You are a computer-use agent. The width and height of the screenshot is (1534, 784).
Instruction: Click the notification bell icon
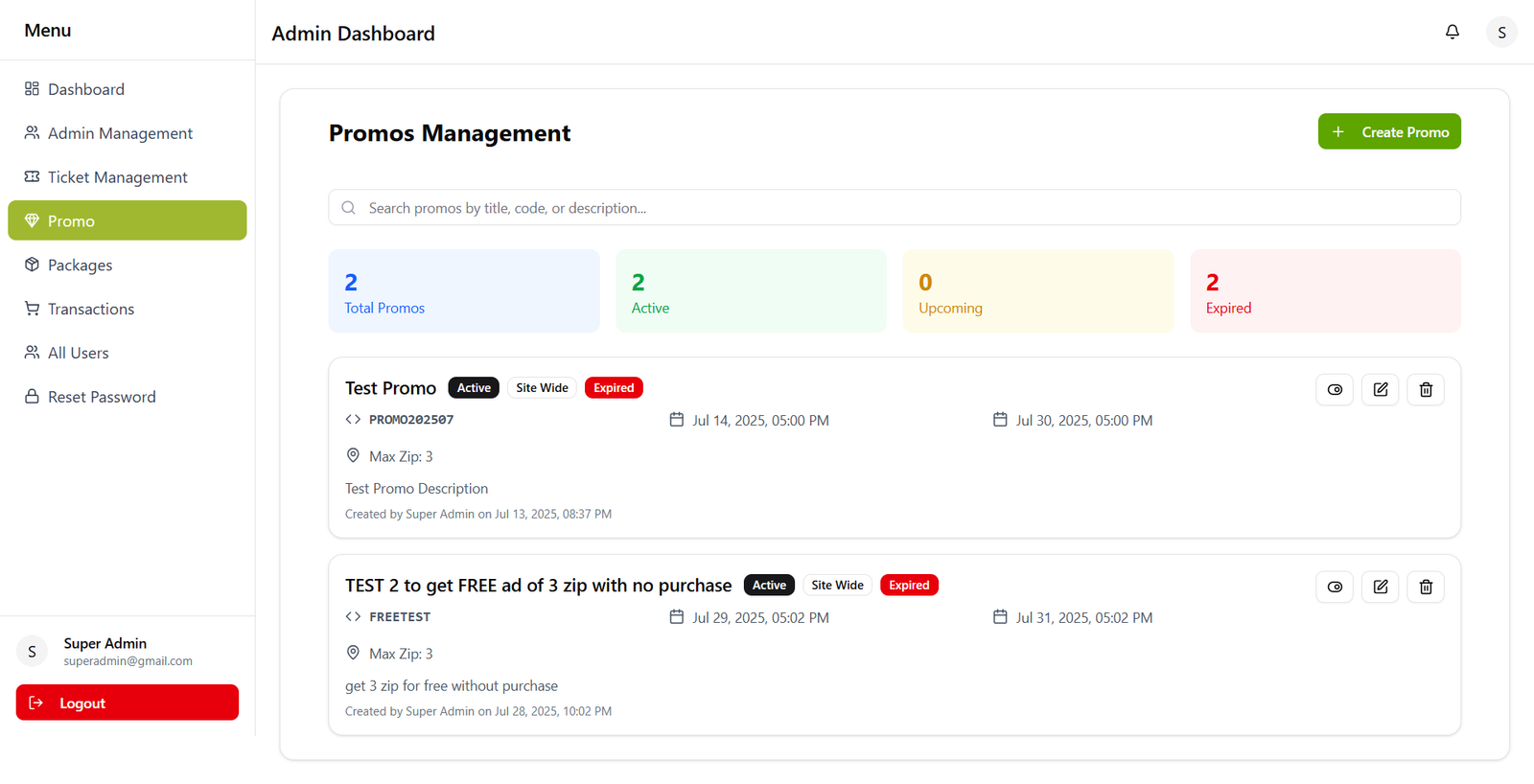coord(1452,32)
